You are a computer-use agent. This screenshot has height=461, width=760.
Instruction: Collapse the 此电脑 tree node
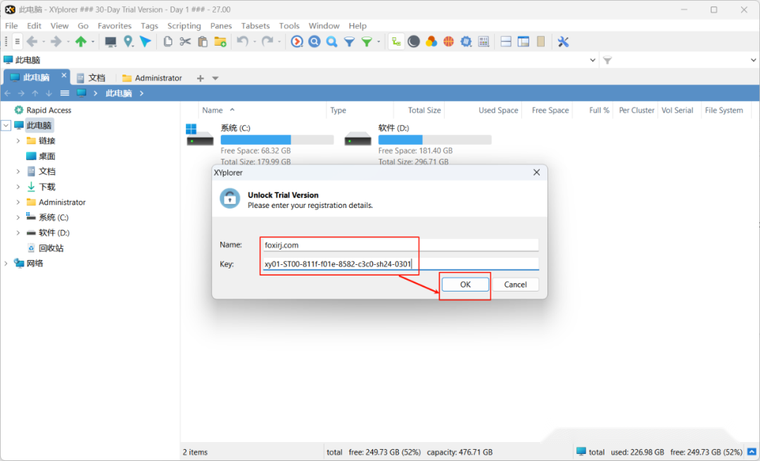6,126
